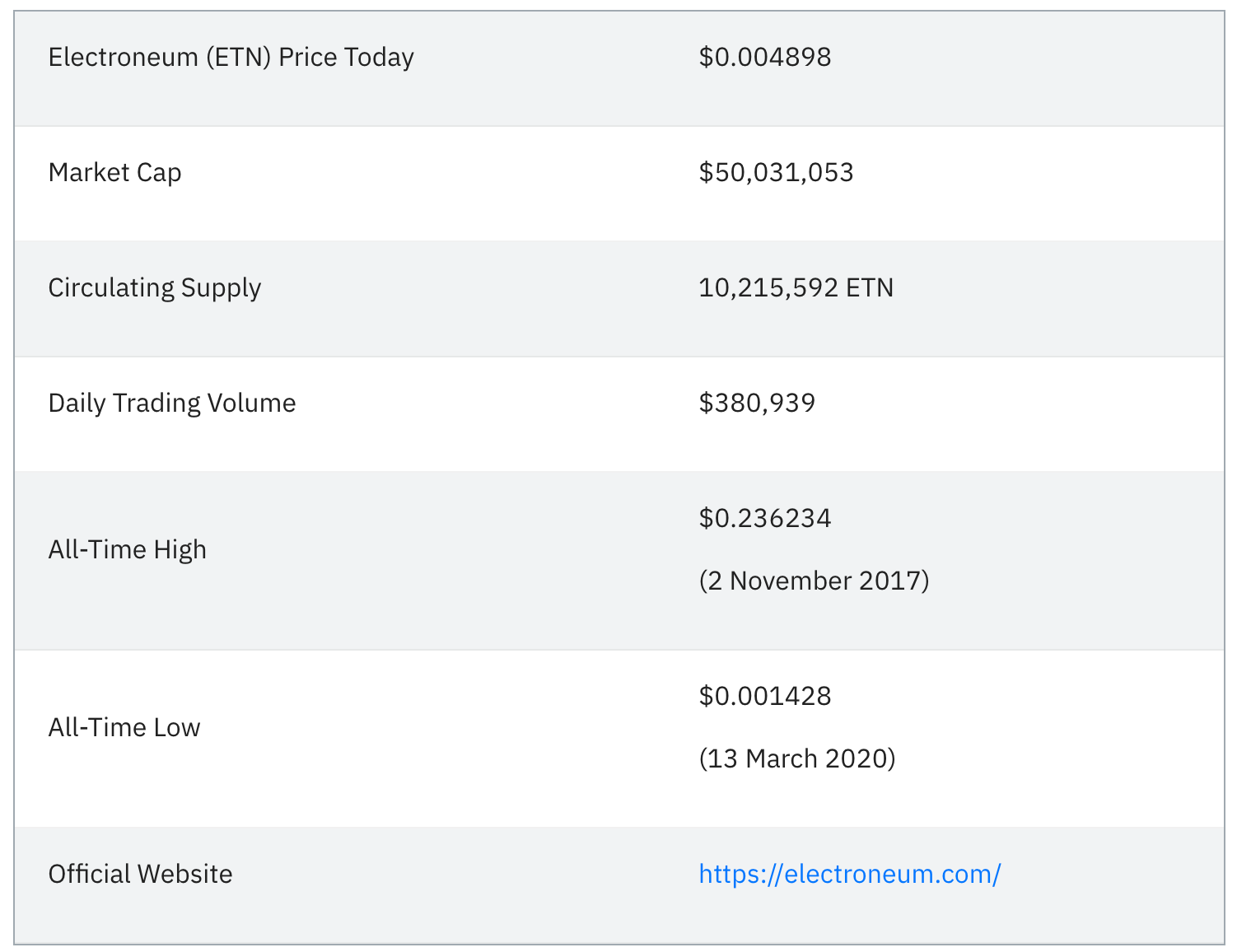Screen dimensions: 1237x952
Task: Click the price value $0.004898
Action: (765, 57)
